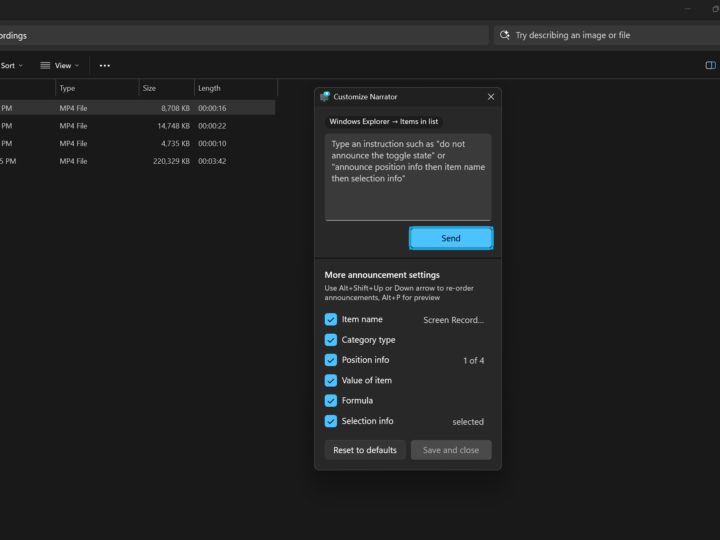Toggle the Formula checkbox

(331, 400)
